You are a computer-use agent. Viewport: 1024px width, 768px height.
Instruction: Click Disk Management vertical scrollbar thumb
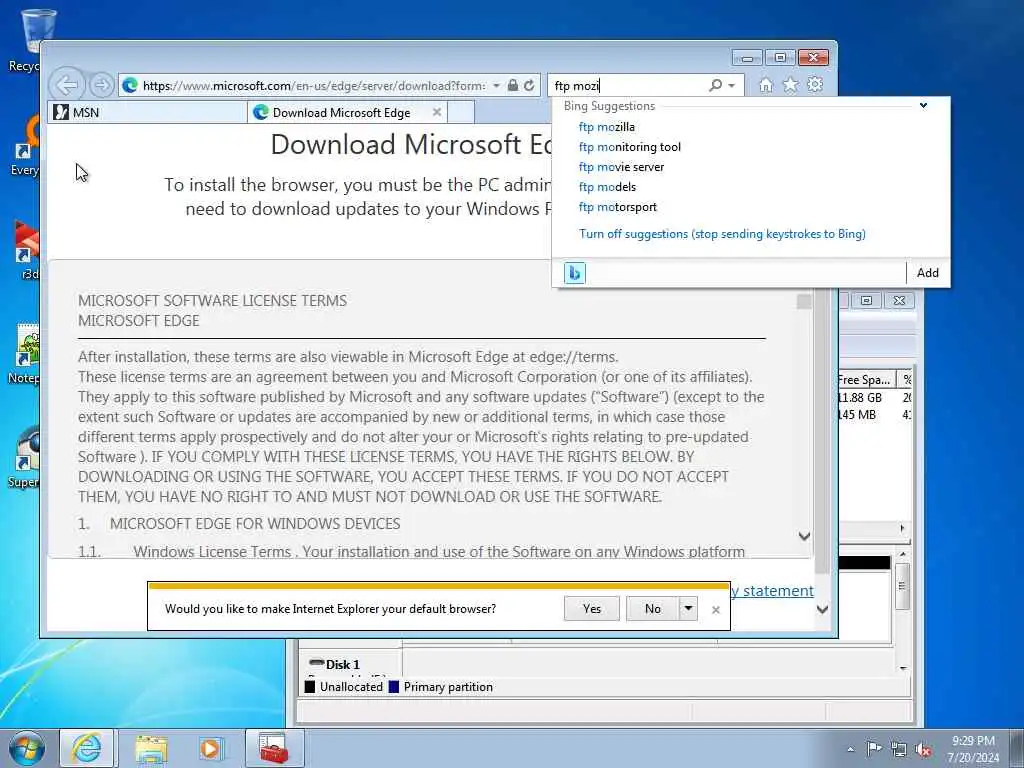click(902, 586)
